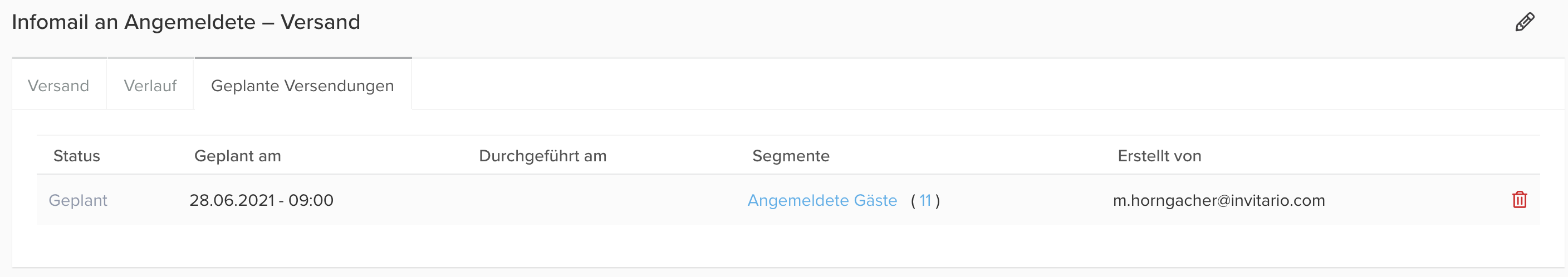Click the Status column header
Screen dimensions: 1568x277
tap(77, 156)
